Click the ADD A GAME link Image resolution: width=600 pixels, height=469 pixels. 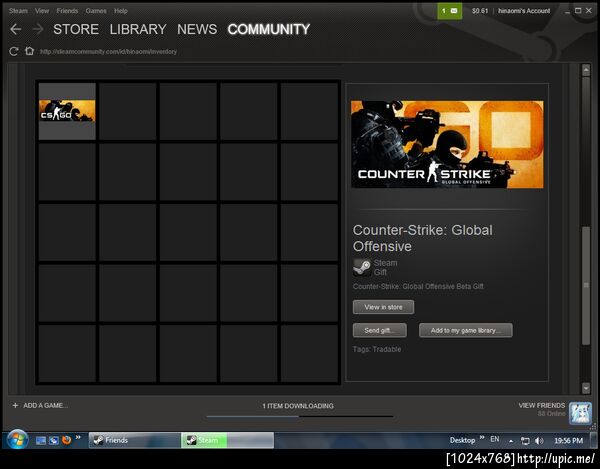coord(46,405)
